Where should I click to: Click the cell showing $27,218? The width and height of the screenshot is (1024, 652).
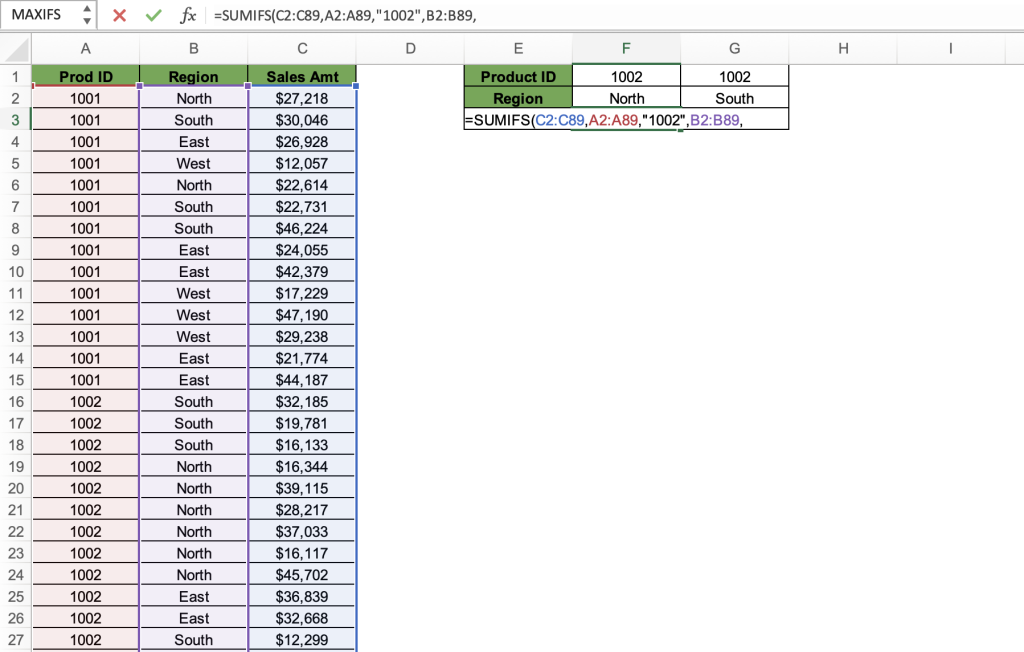(302, 98)
